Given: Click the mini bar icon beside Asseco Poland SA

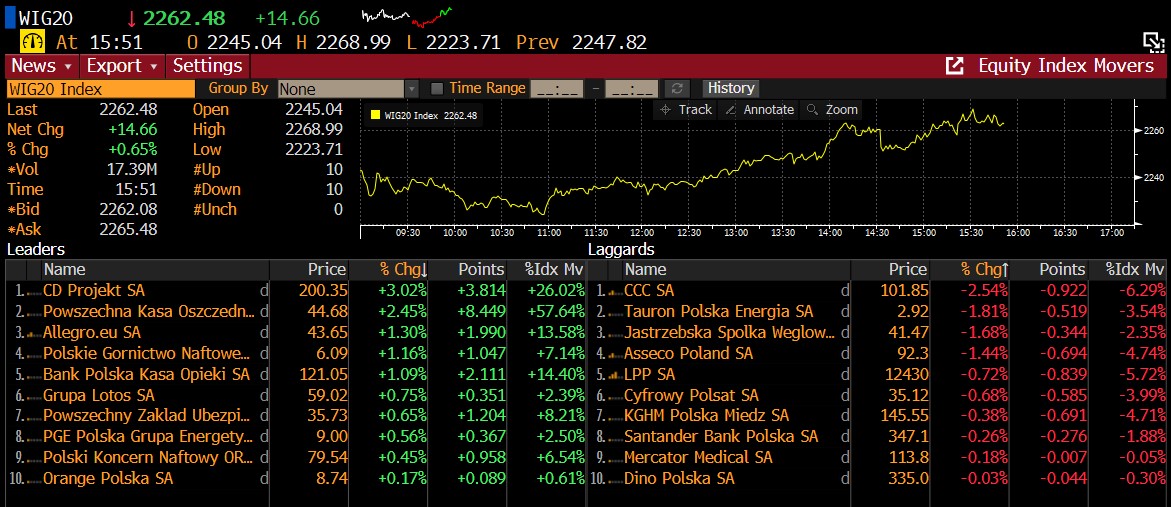Looking at the screenshot, I should coord(615,355).
